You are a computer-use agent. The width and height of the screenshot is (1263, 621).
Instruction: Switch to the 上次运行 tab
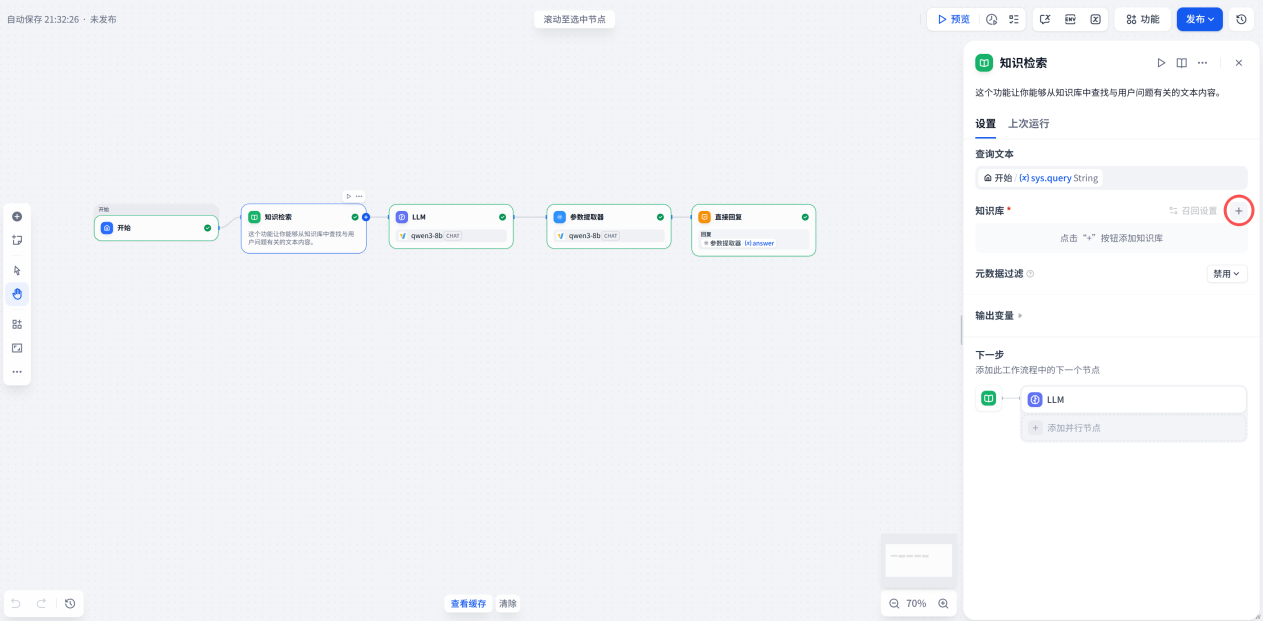pyautogui.click(x=1028, y=124)
